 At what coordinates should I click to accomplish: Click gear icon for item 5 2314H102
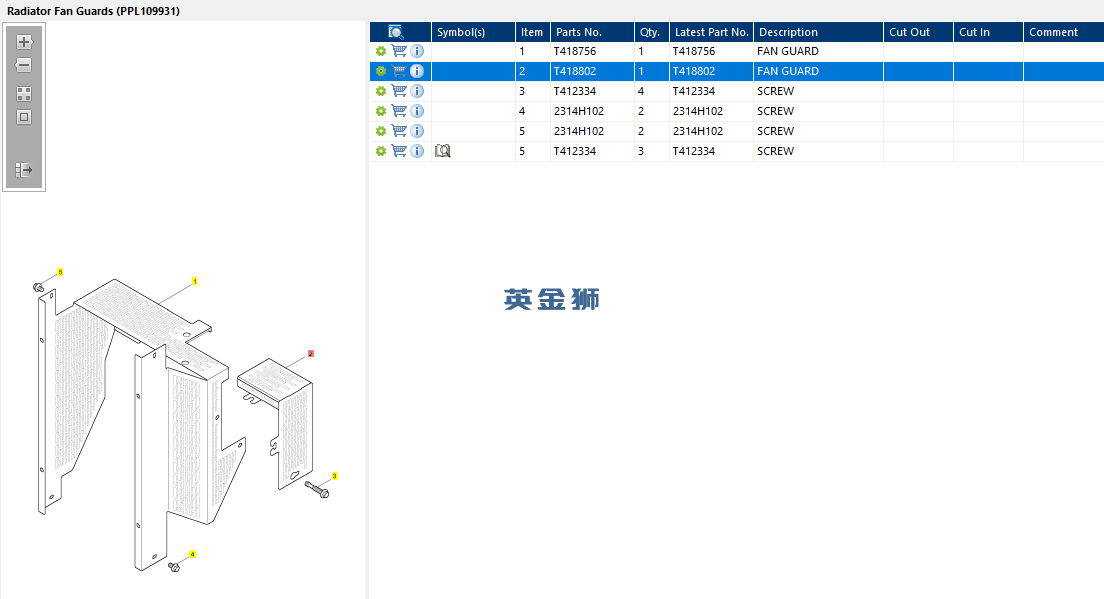tap(381, 131)
